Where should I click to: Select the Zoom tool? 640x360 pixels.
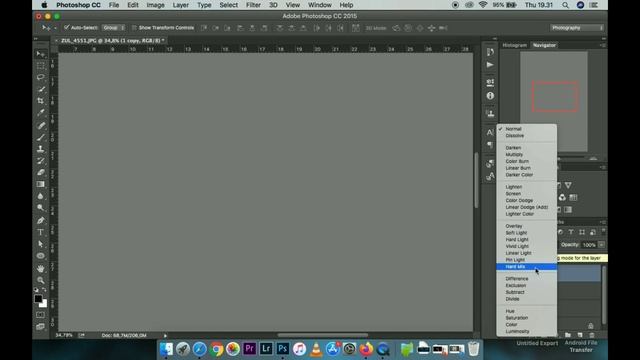40,280
